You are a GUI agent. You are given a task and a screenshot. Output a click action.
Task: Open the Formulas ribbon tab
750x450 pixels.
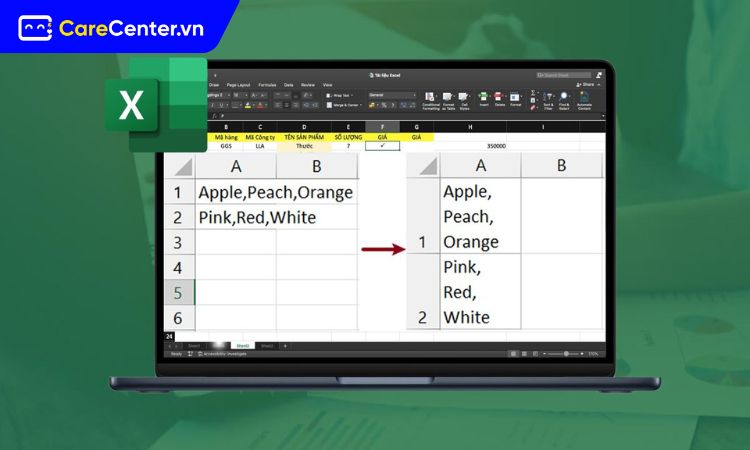[267, 85]
